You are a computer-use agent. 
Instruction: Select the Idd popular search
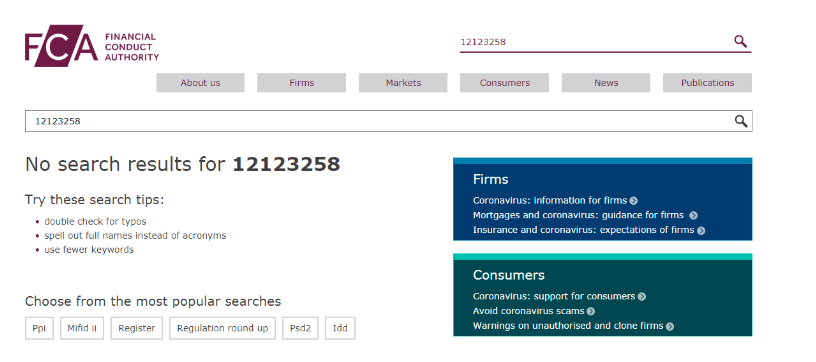[x=340, y=328]
